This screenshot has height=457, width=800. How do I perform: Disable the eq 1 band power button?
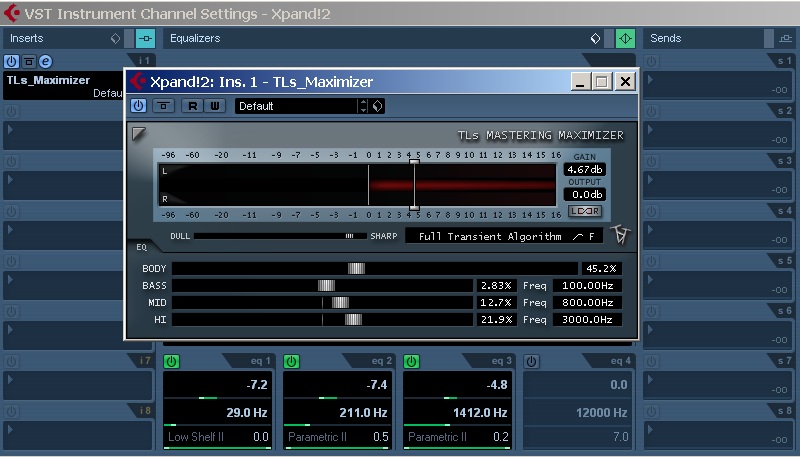pos(171,362)
